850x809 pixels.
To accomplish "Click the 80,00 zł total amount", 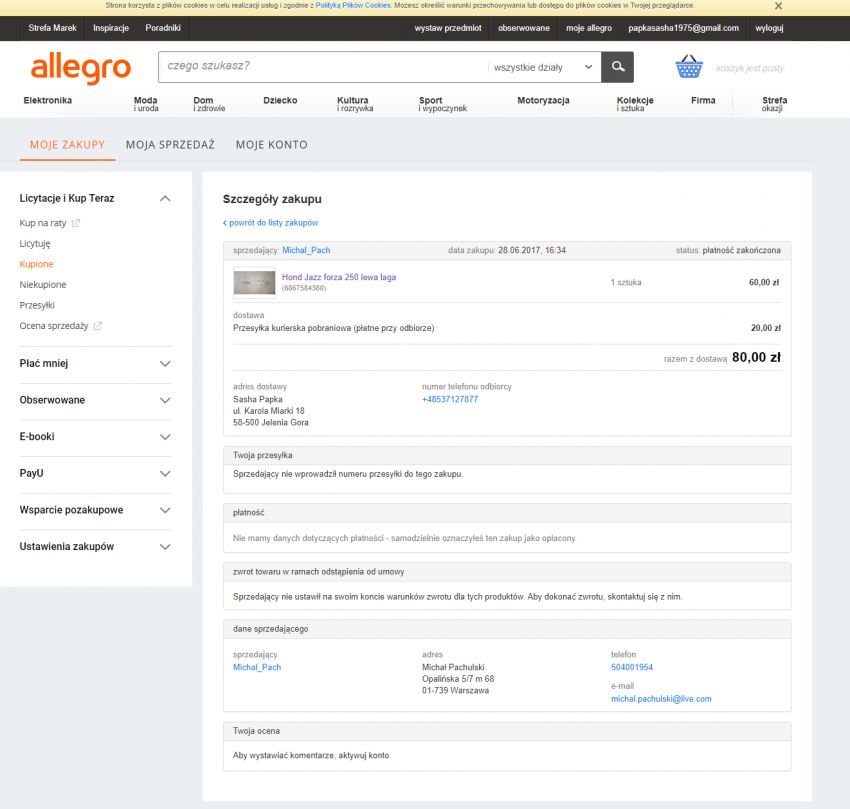I will click(756, 357).
